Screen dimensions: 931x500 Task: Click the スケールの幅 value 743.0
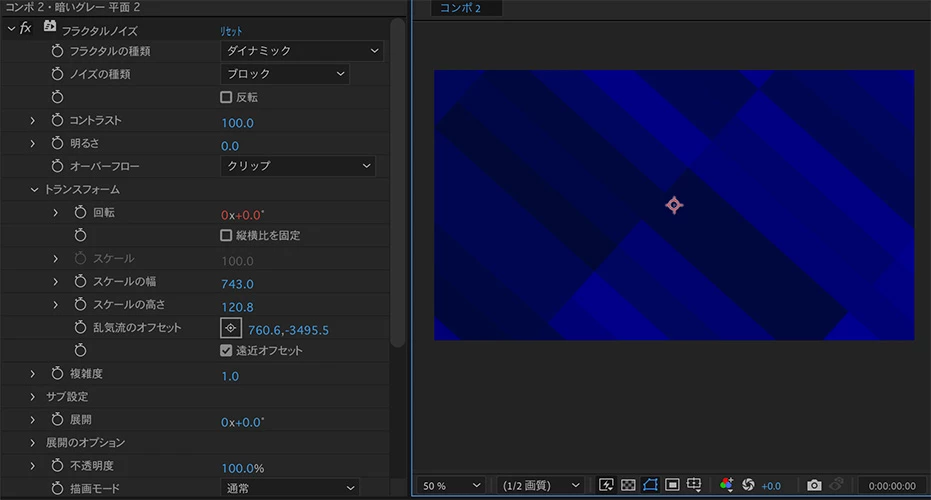[237, 284]
